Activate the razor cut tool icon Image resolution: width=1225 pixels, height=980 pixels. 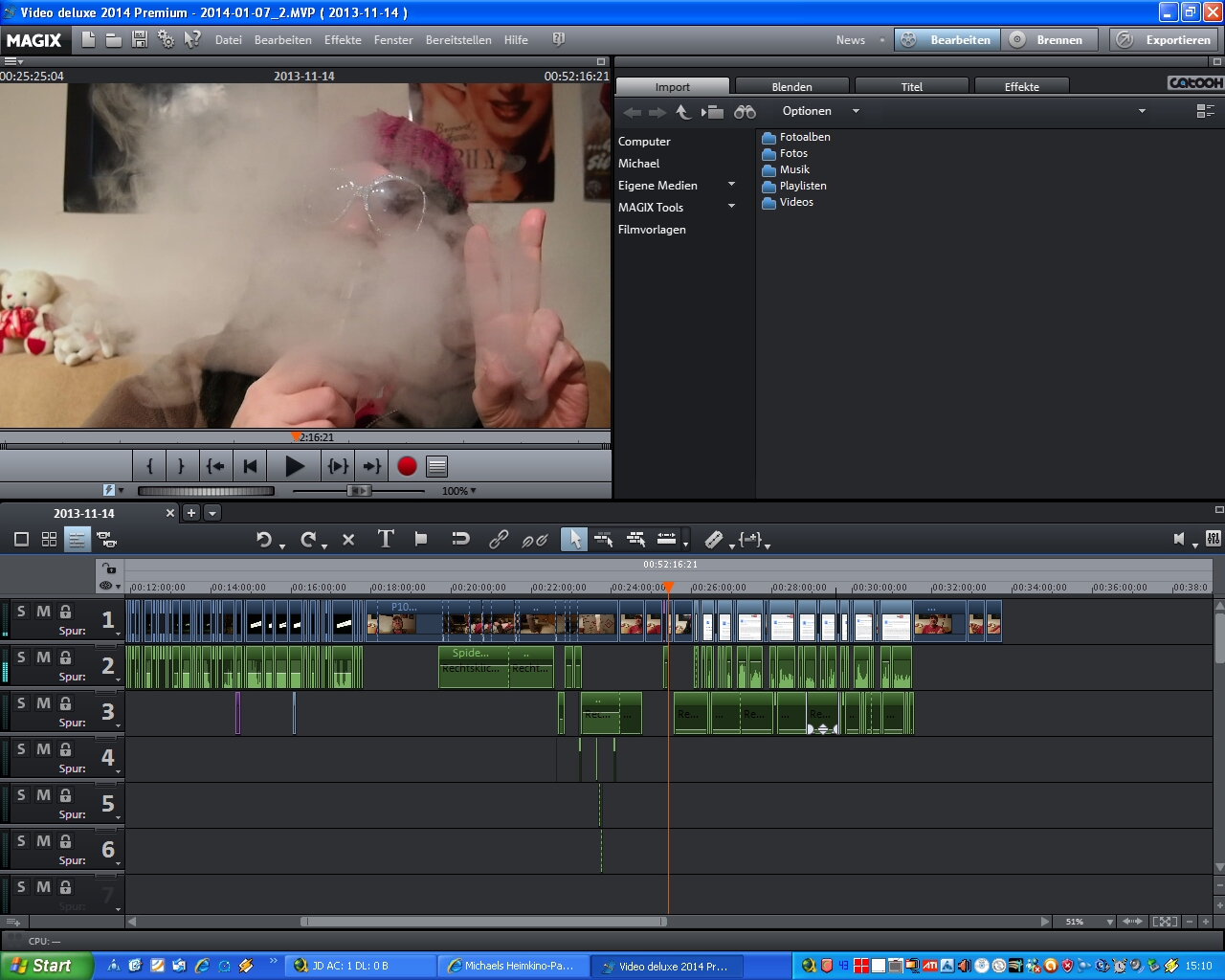(714, 540)
